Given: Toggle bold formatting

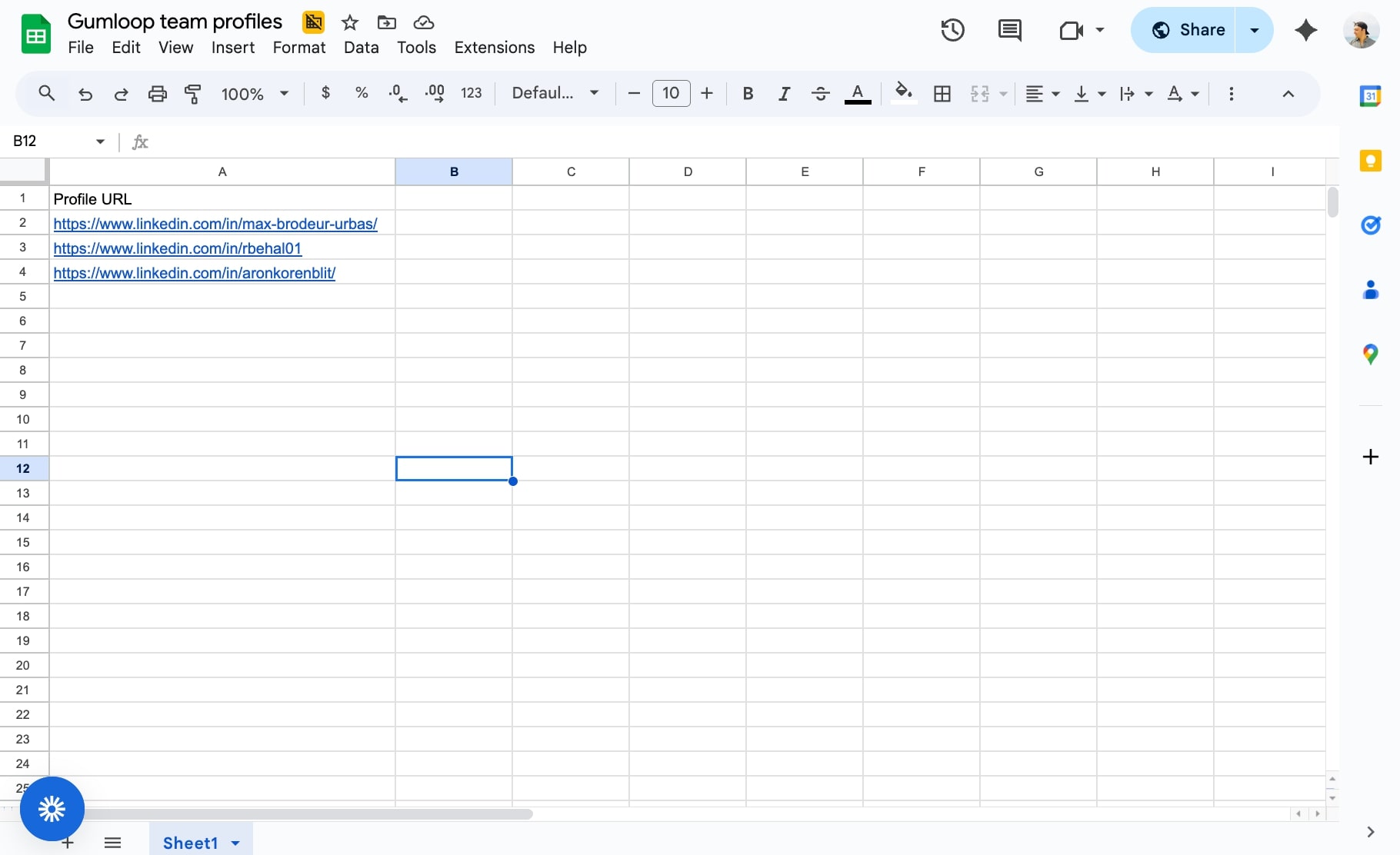Looking at the screenshot, I should (x=747, y=93).
